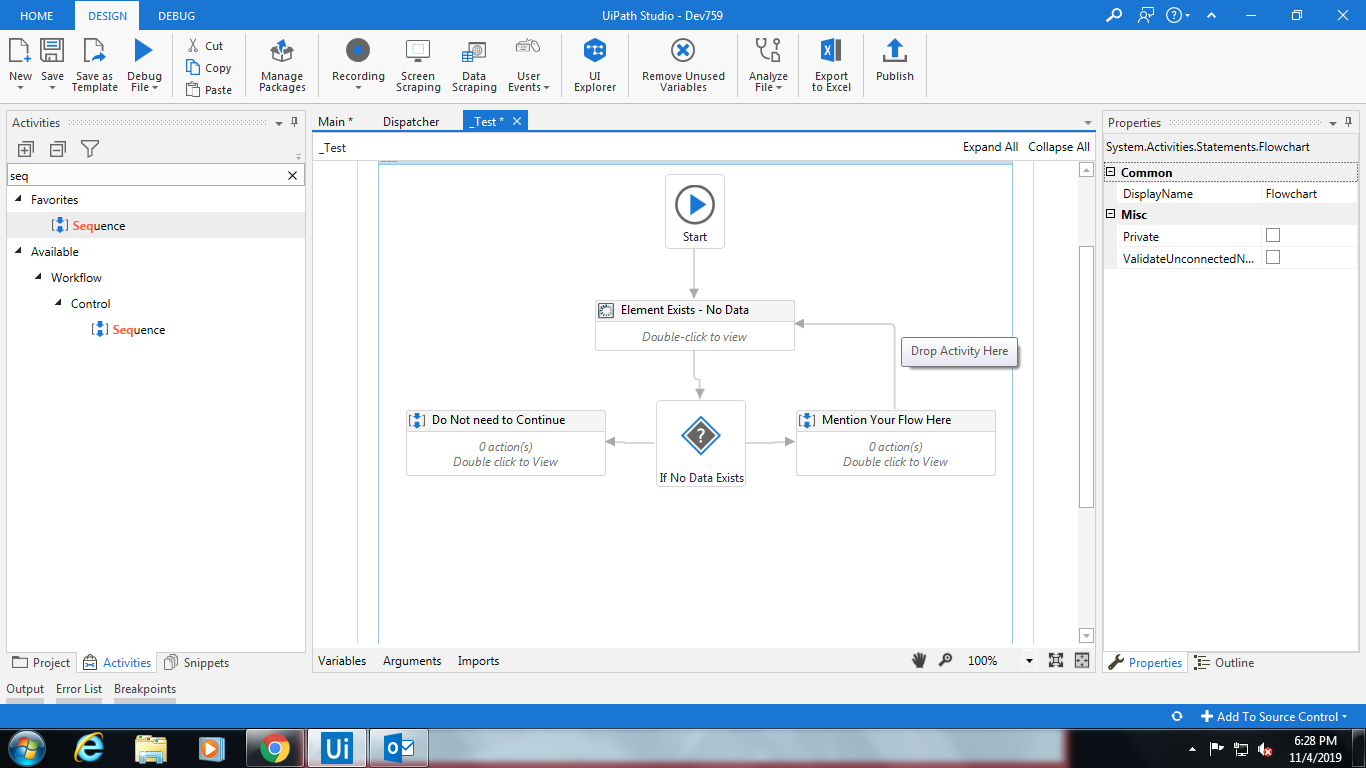The image size is (1366, 768).
Task: Open the Main document tab
Action: [x=335, y=121]
